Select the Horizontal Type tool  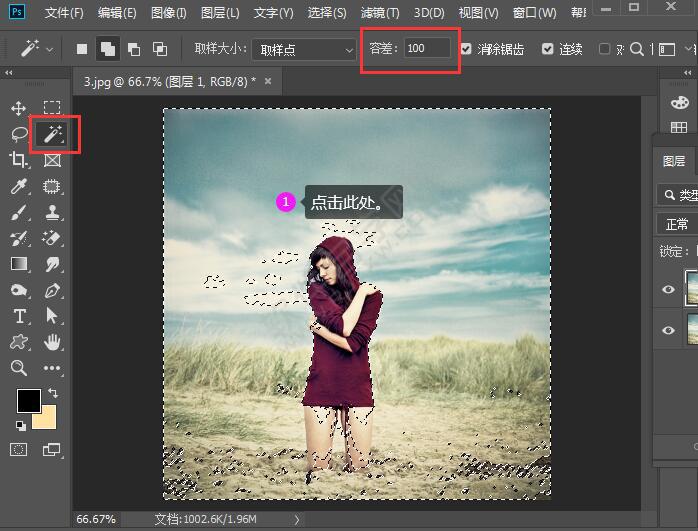pyautogui.click(x=18, y=316)
